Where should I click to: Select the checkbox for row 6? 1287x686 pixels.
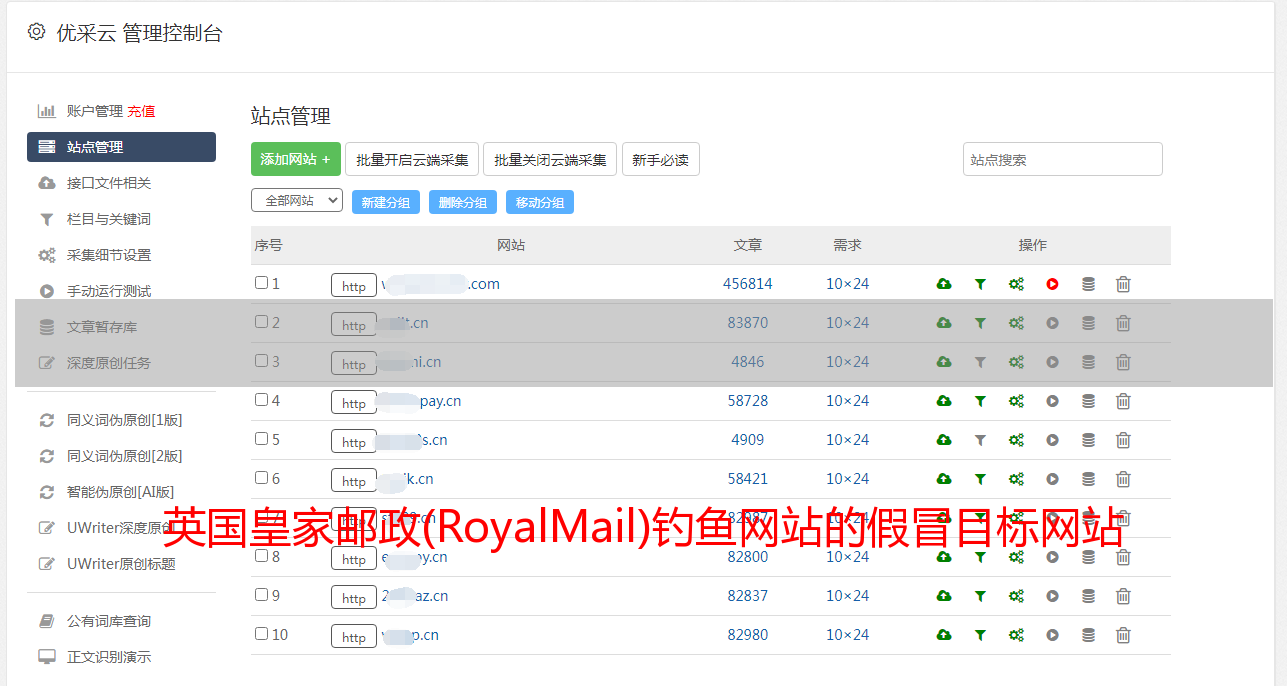[x=261, y=478]
